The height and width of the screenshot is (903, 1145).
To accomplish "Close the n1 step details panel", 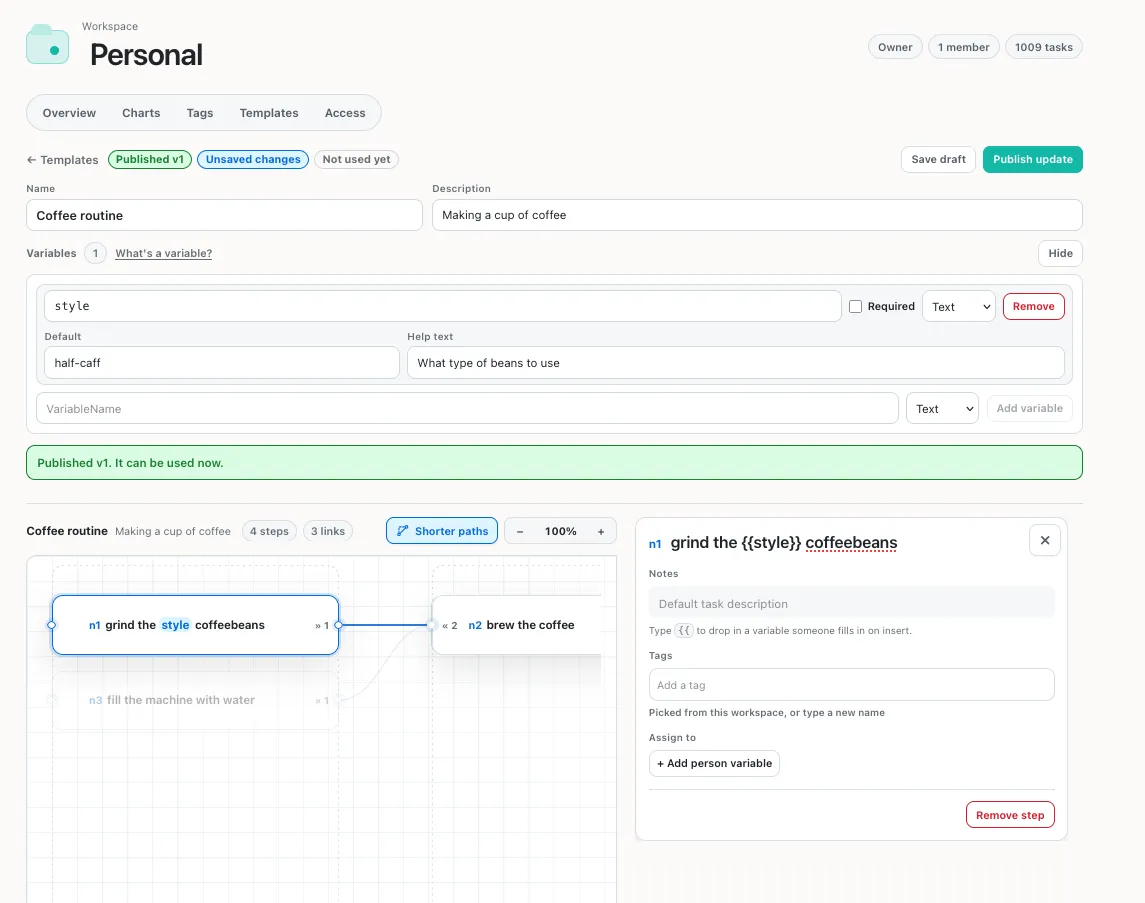I will pyautogui.click(x=1044, y=540).
